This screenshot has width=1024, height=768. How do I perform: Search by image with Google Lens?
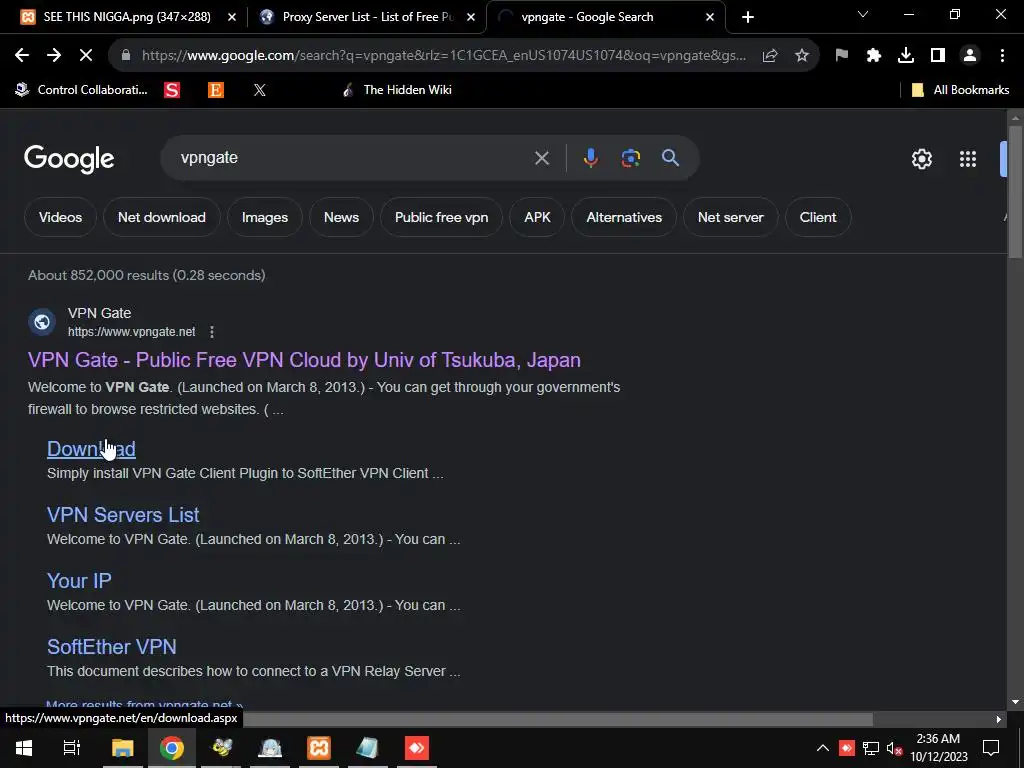[x=631, y=158]
